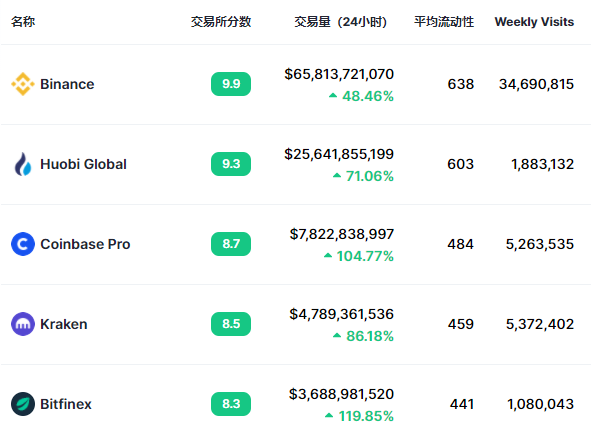This screenshot has width=591, height=444.
Task: Sort by Weekly Visits column header
Action: coord(534,22)
